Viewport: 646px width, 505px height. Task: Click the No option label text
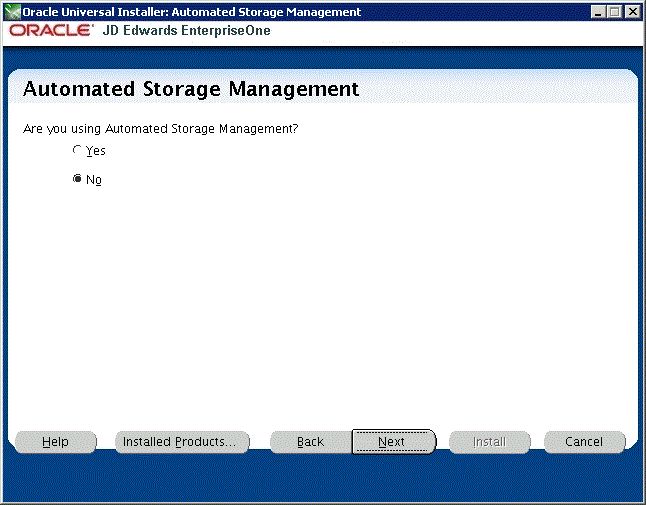point(94,180)
